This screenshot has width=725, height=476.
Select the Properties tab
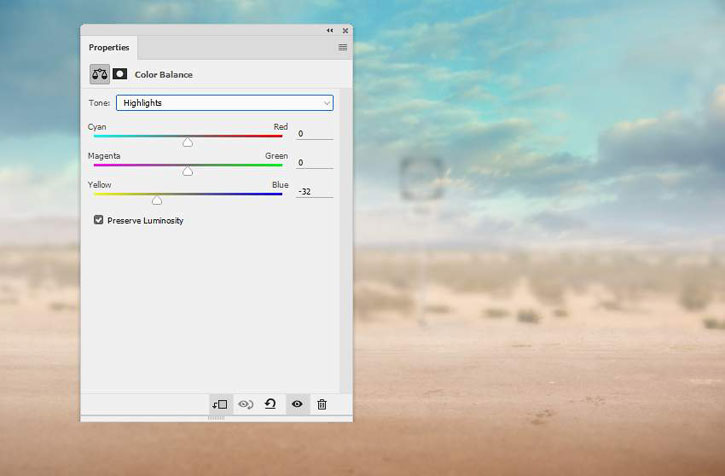click(109, 48)
